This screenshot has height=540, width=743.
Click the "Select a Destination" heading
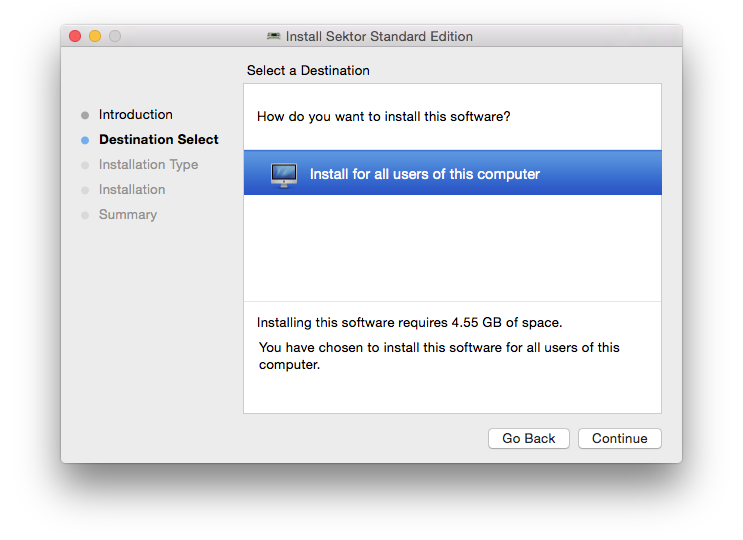click(308, 71)
